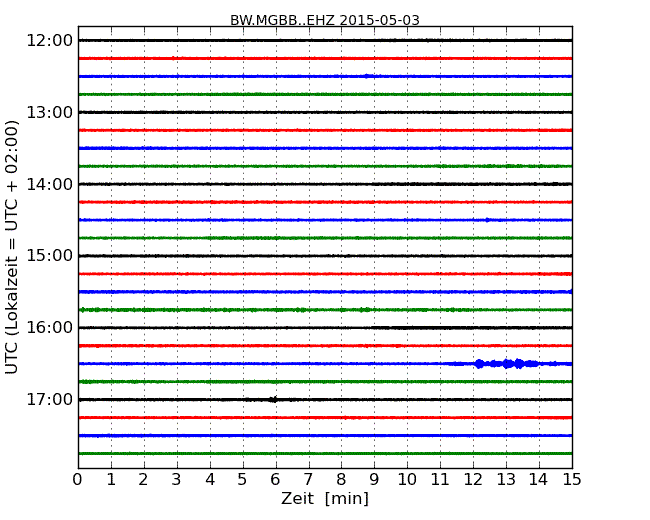Select x-axis tick label 1
This screenshot has height=520, width=650.
(111, 480)
